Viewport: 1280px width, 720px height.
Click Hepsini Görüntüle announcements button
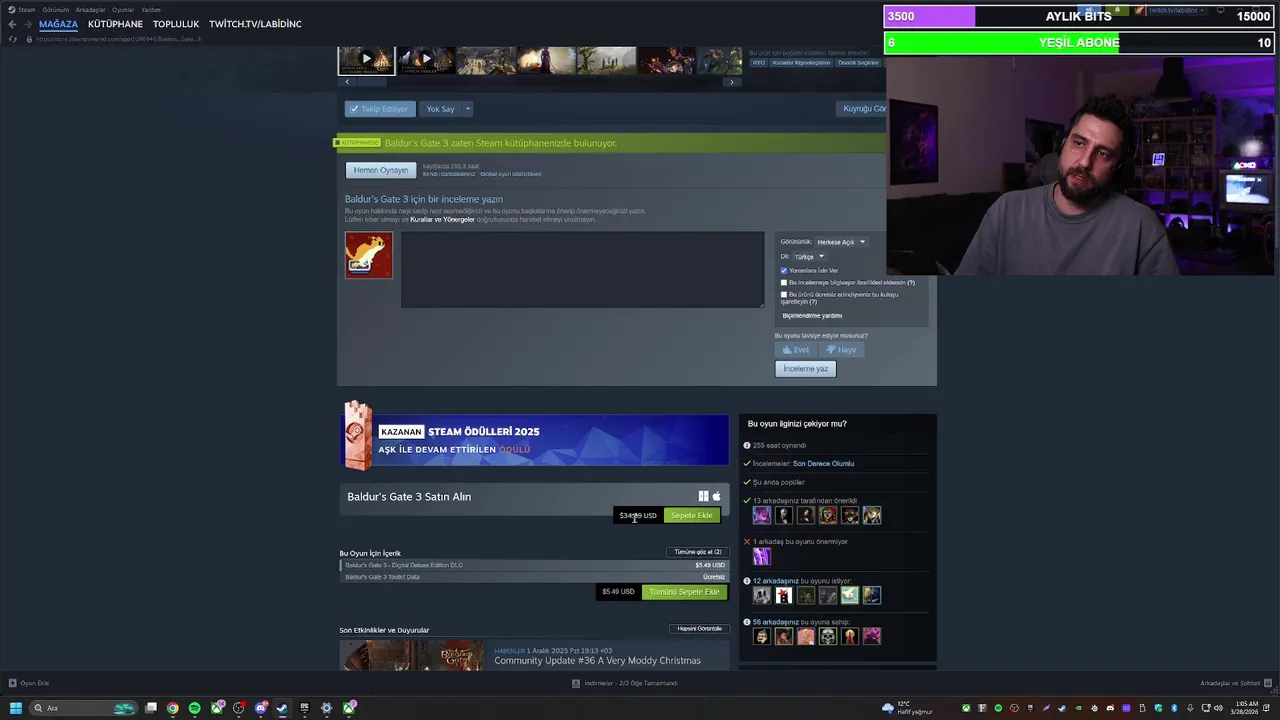coord(699,629)
